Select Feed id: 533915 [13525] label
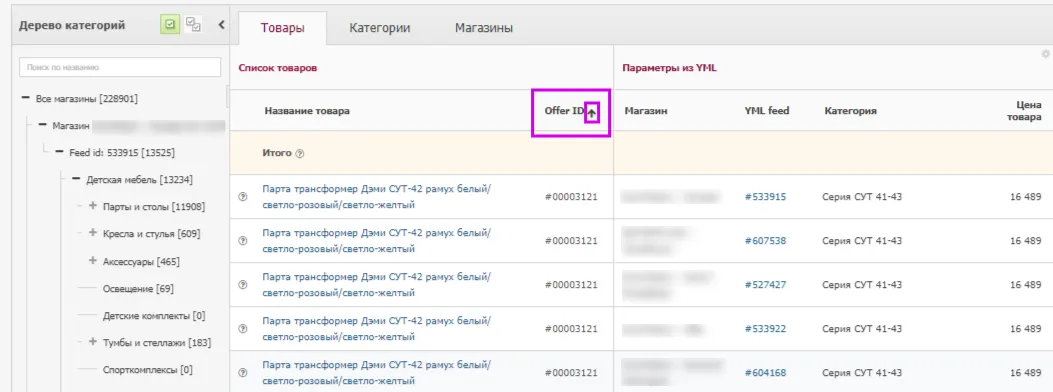 tap(122, 153)
